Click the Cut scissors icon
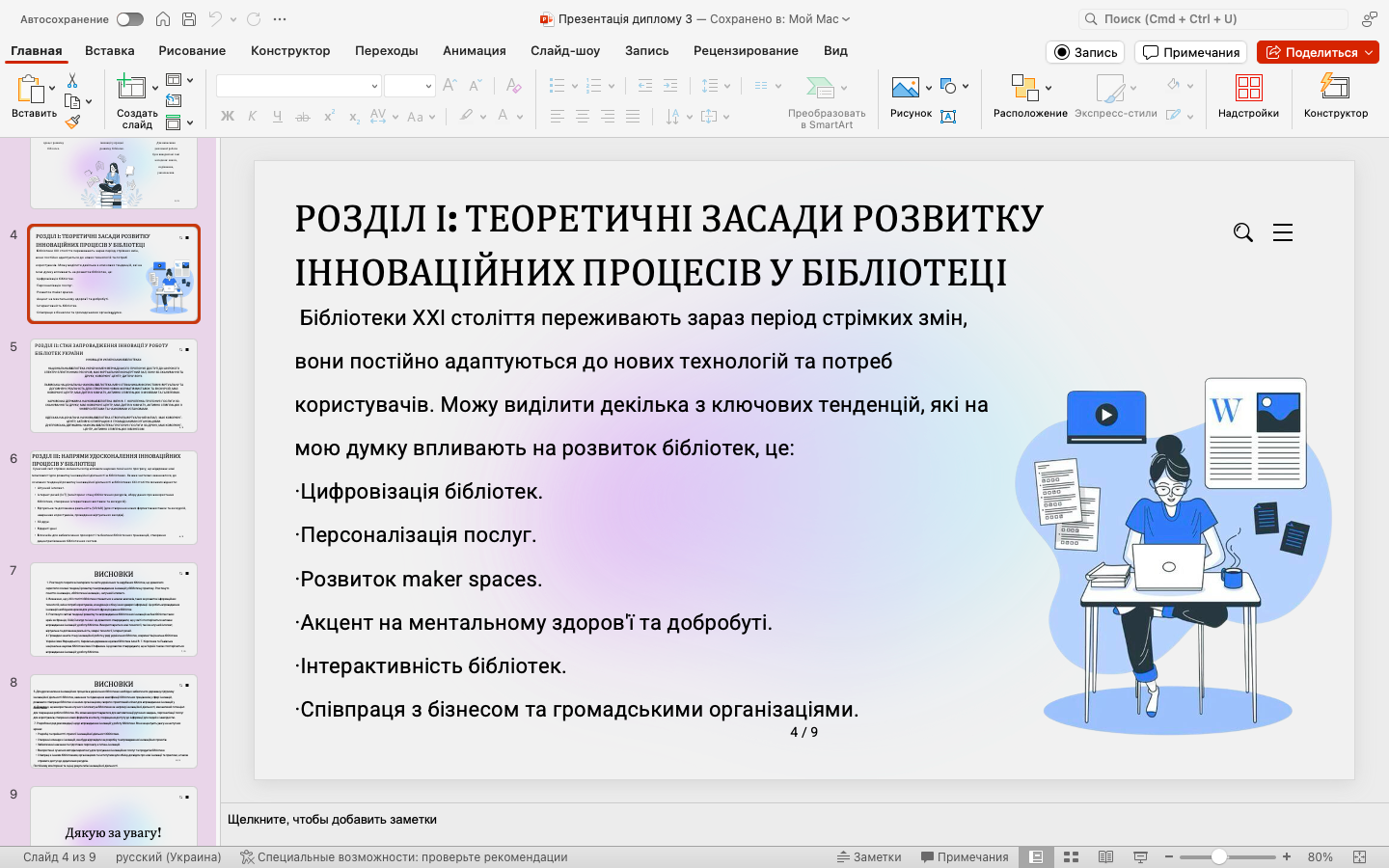 coord(72,81)
